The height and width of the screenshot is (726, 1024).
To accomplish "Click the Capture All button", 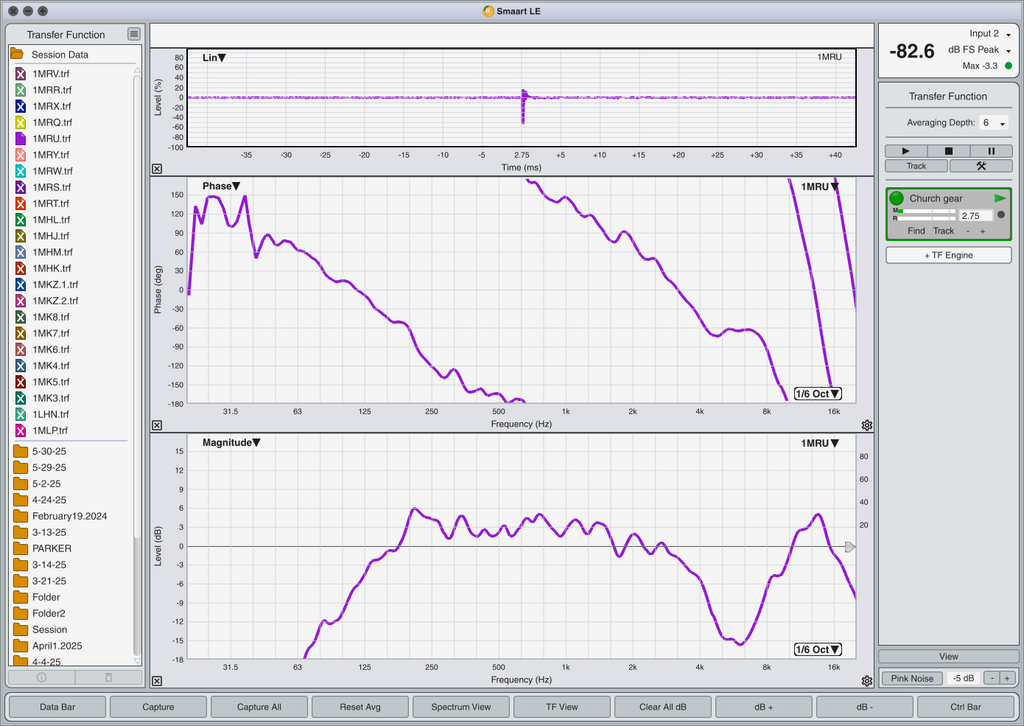I will tap(259, 706).
